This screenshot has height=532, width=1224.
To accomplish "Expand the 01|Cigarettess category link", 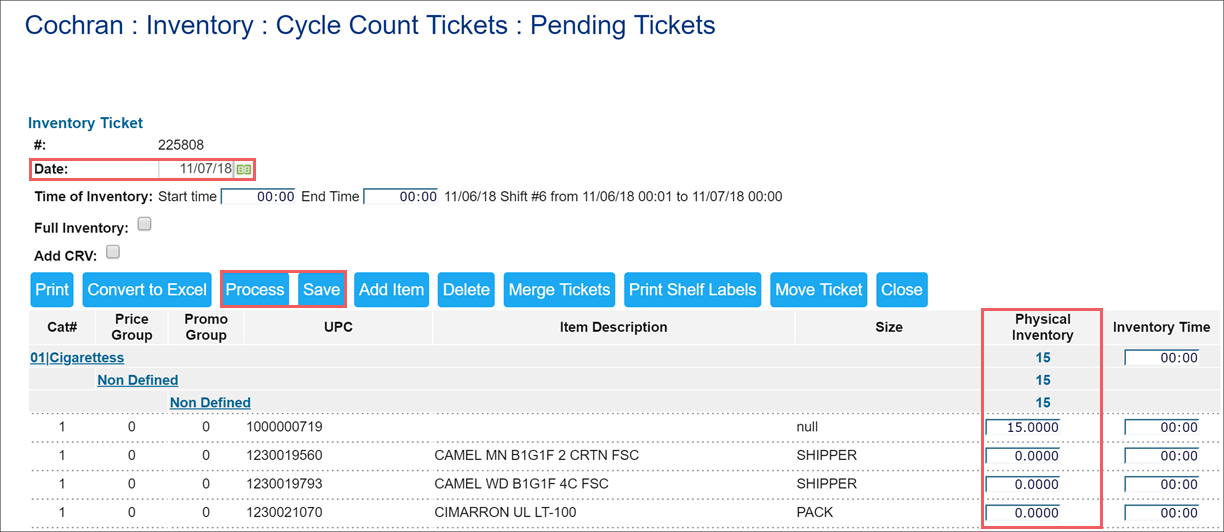I will tap(77, 357).
